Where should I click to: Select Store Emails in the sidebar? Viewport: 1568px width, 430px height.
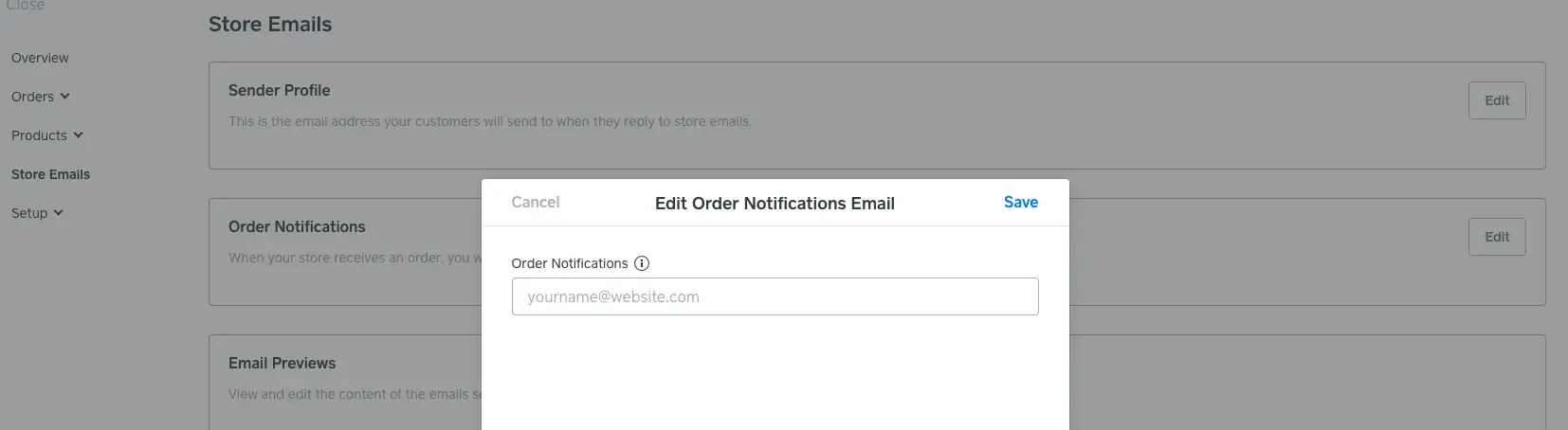point(50,174)
